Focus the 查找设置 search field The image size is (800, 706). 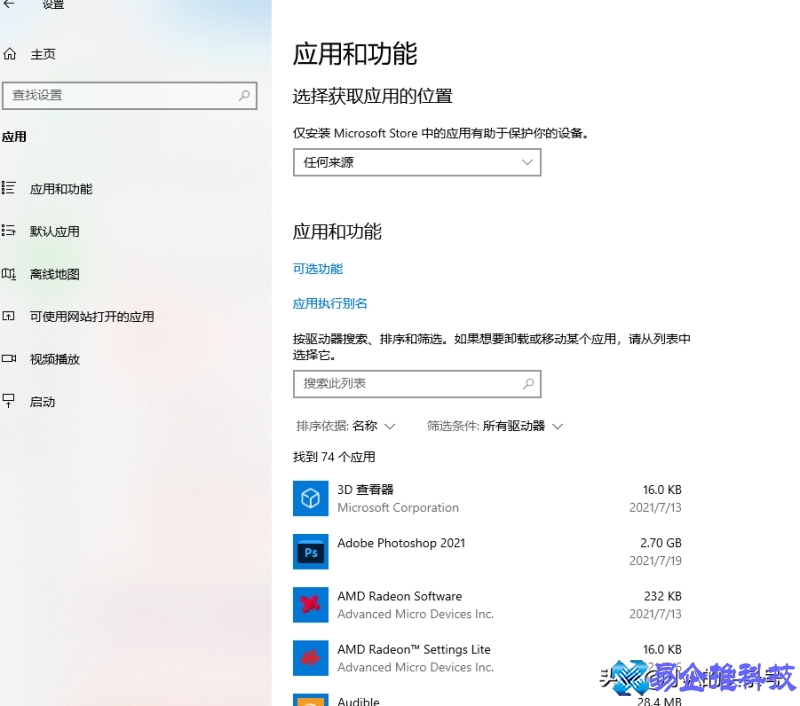click(130, 95)
